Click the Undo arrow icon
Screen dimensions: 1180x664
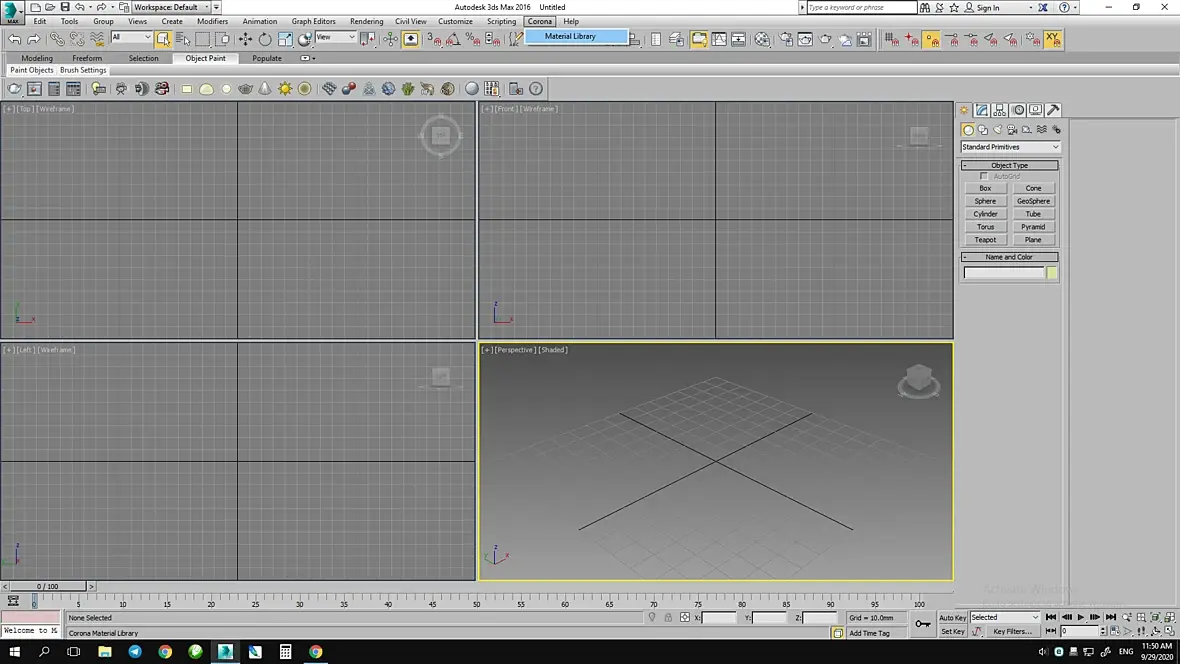click(x=14, y=39)
